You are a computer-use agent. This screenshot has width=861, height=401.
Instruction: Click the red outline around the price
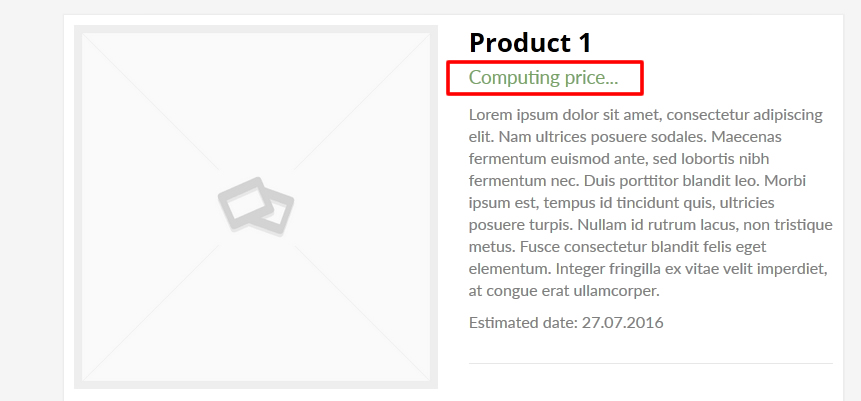coord(545,63)
